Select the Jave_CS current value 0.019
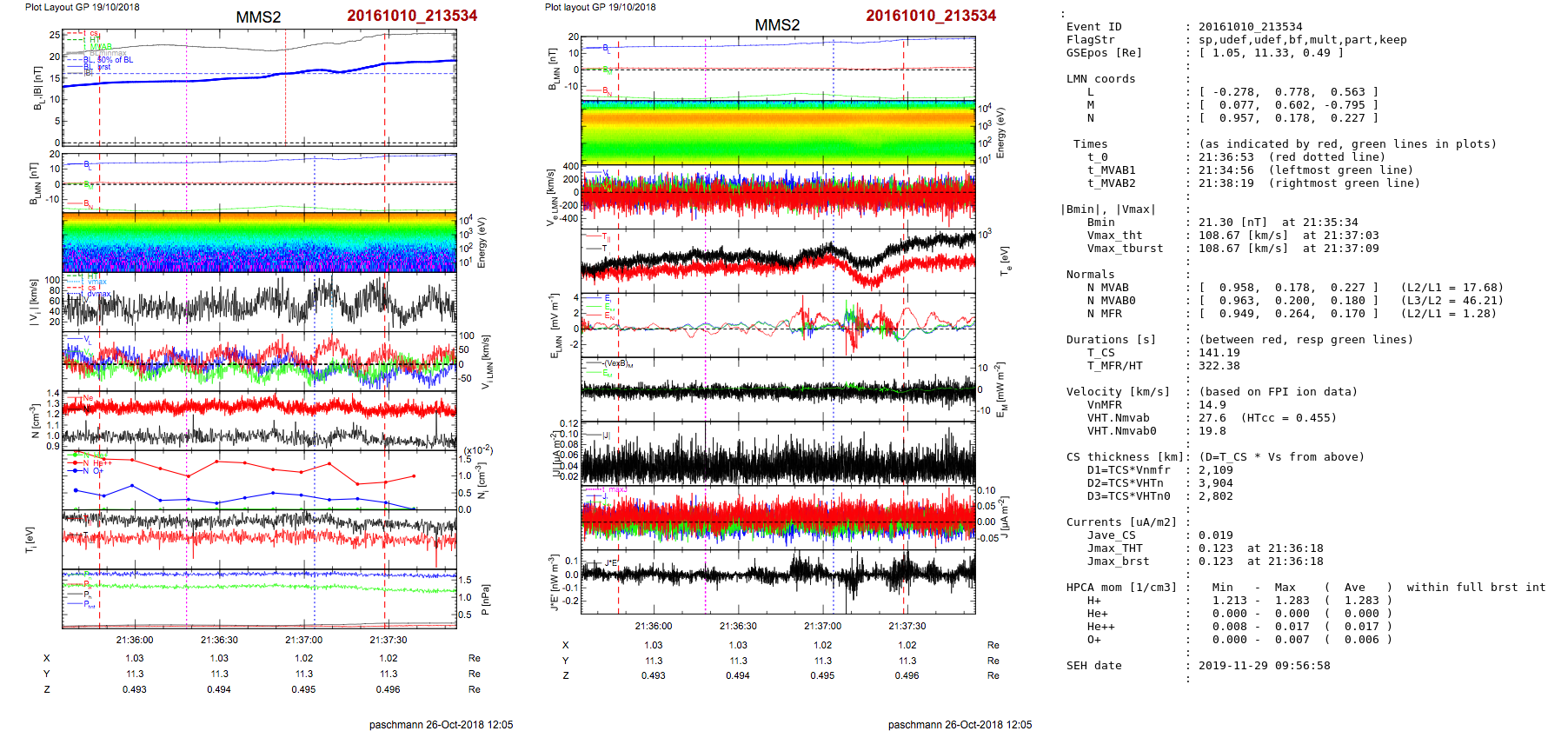Image resolution: width=1568 pixels, height=731 pixels. [1215, 535]
